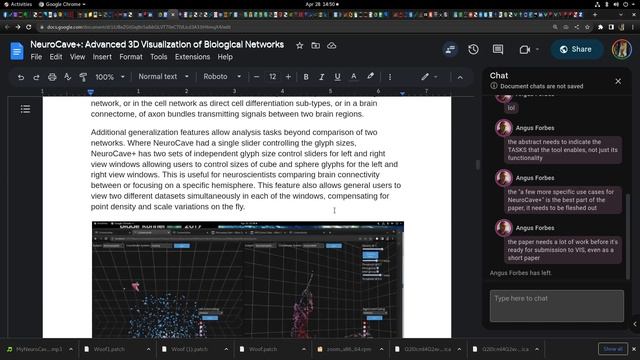This screenshot has height=360, width=640.
Task: Bookmark this page with the star
Action: click(x=587, y=27)
